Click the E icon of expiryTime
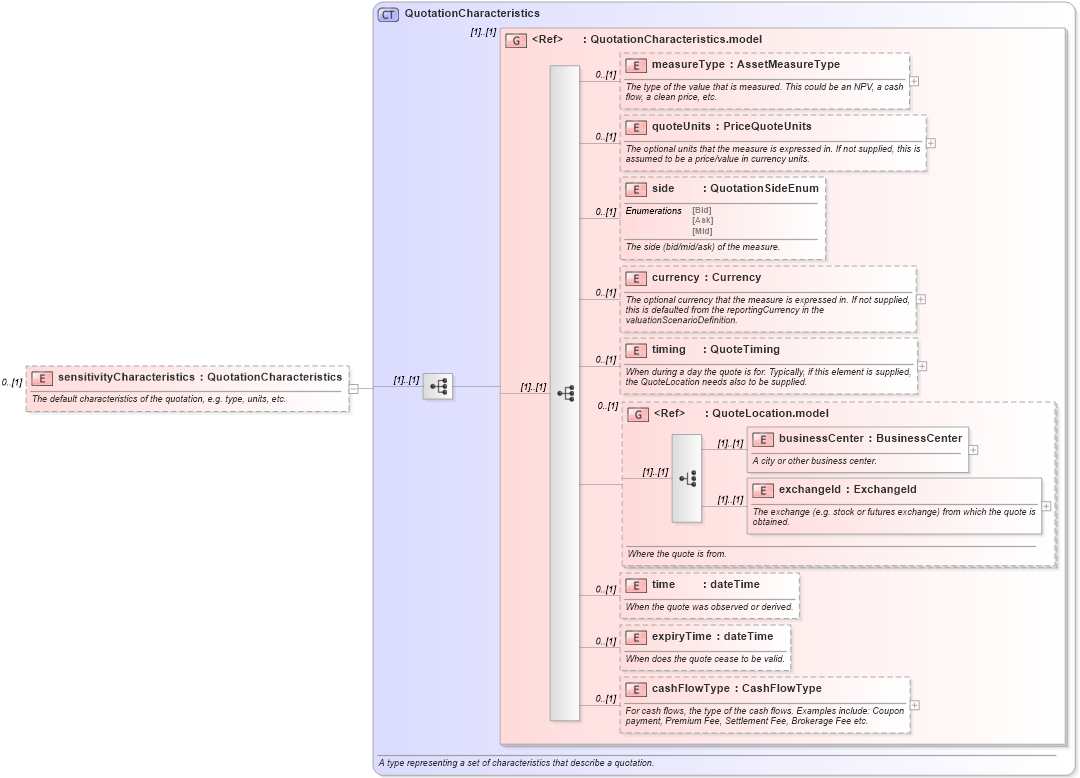The height and width of the screenshot is (778, 1080). tap(636, 638)
